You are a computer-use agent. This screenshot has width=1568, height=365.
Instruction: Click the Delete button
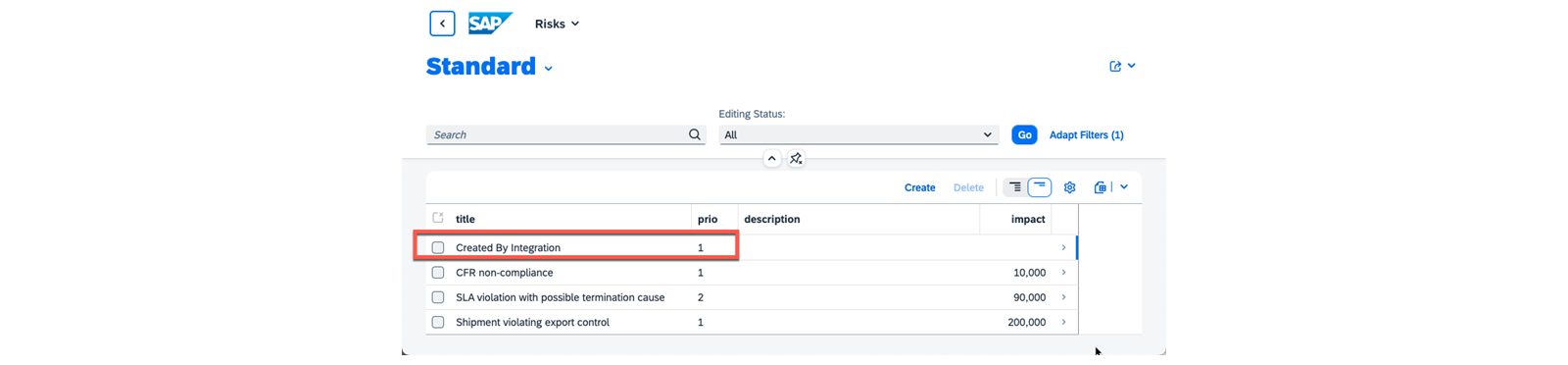point(968,187)
